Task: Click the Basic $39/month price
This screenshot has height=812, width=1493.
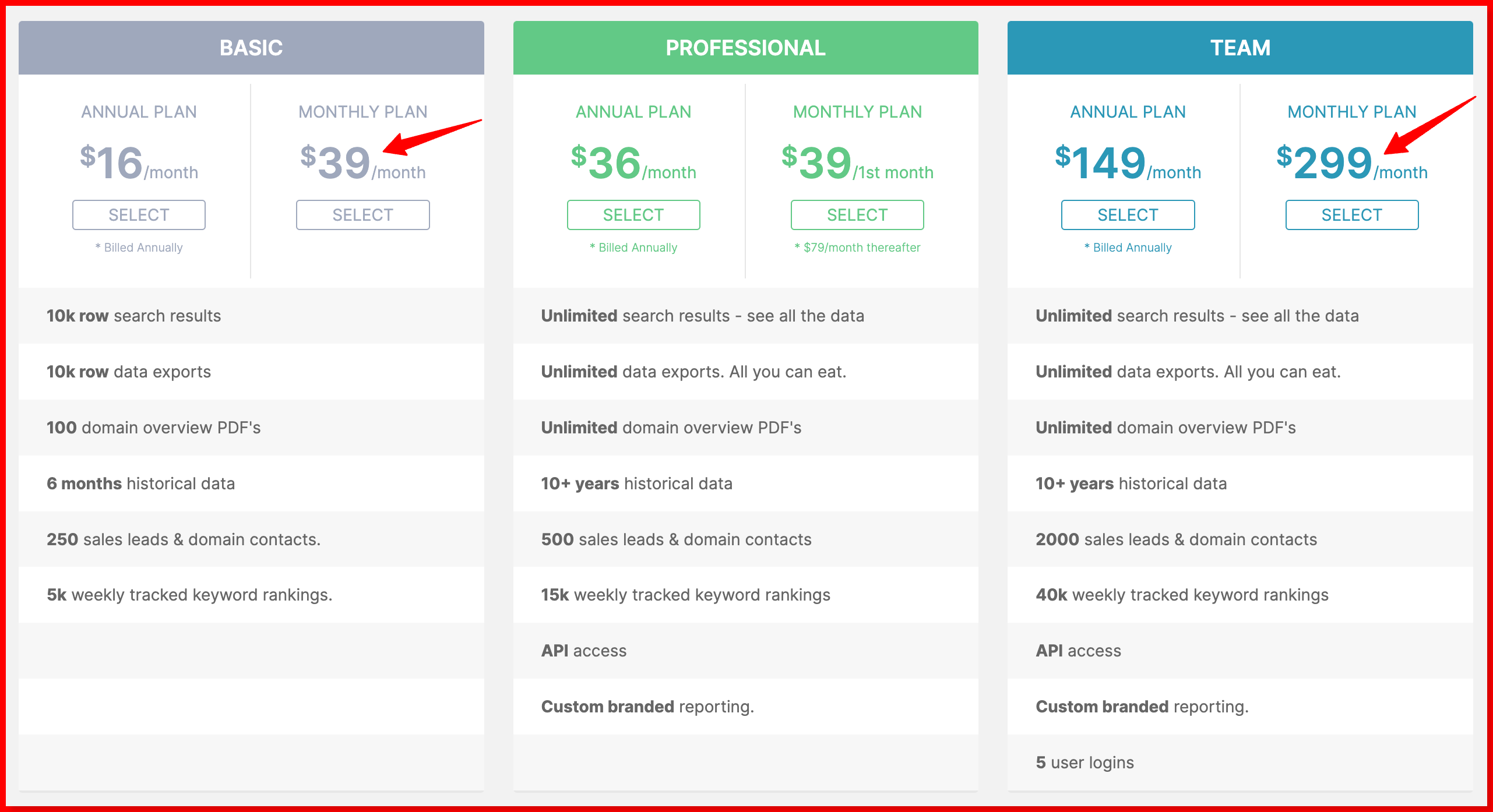Action: [362, 163]
